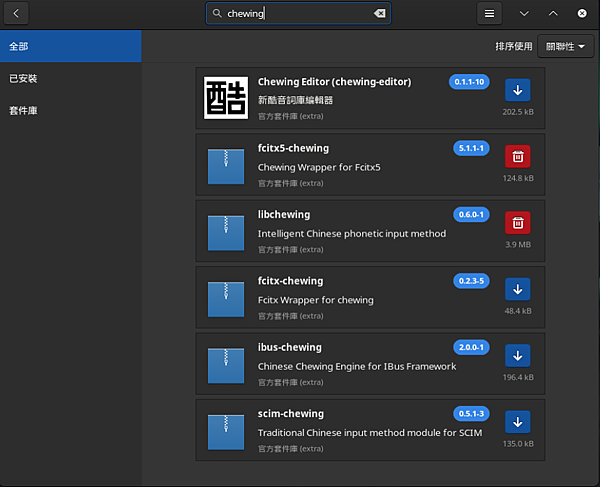Go back with the back arrow button
Image resolution: width=600 pixels, height=487 pixels.
pos(16,14)
